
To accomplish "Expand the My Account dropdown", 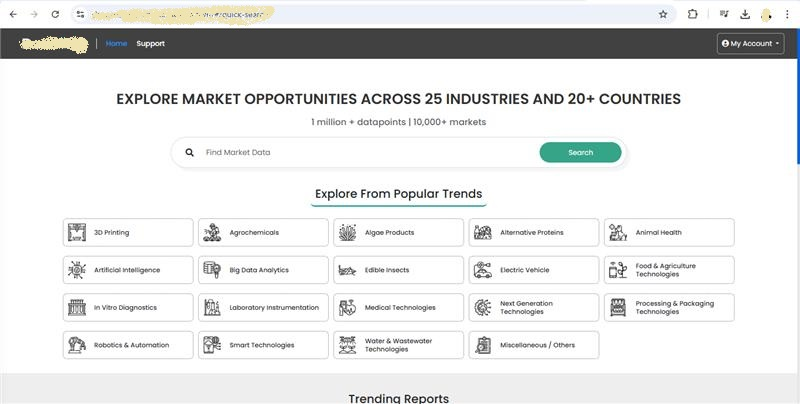I will point(750,43).
